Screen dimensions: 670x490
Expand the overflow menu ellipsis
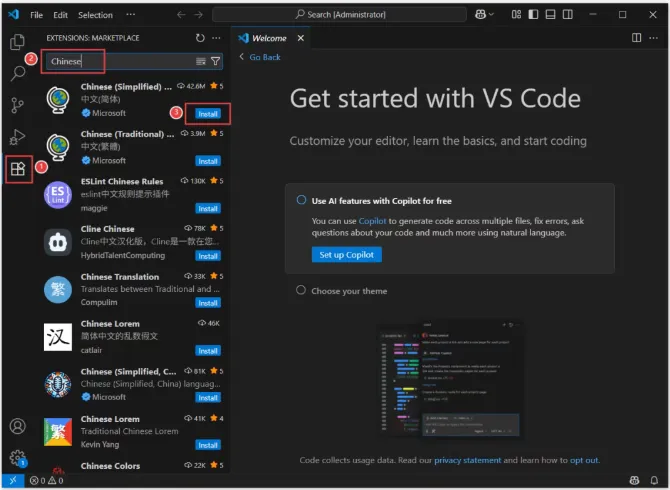point(130,15)
